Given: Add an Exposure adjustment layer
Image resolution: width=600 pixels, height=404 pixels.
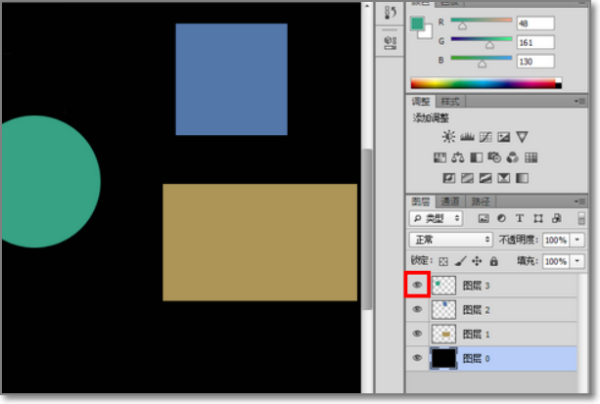Looking at the screenshot, I should pos(504,137).
